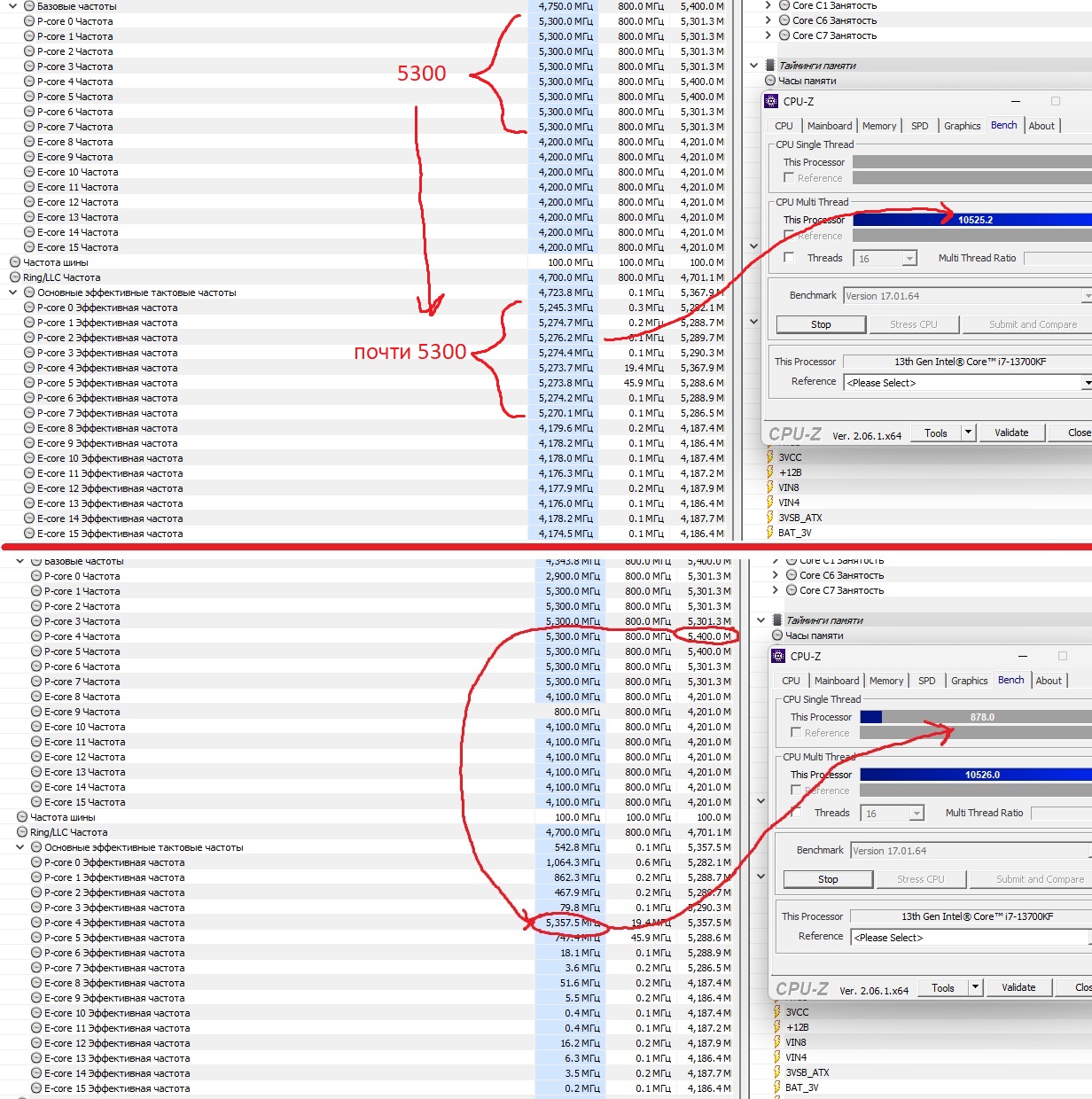Switch to Memory tab in CPU-Z scoring 10525.2
Viewport: 1092px width, 1099px height.
coord(879,126)
